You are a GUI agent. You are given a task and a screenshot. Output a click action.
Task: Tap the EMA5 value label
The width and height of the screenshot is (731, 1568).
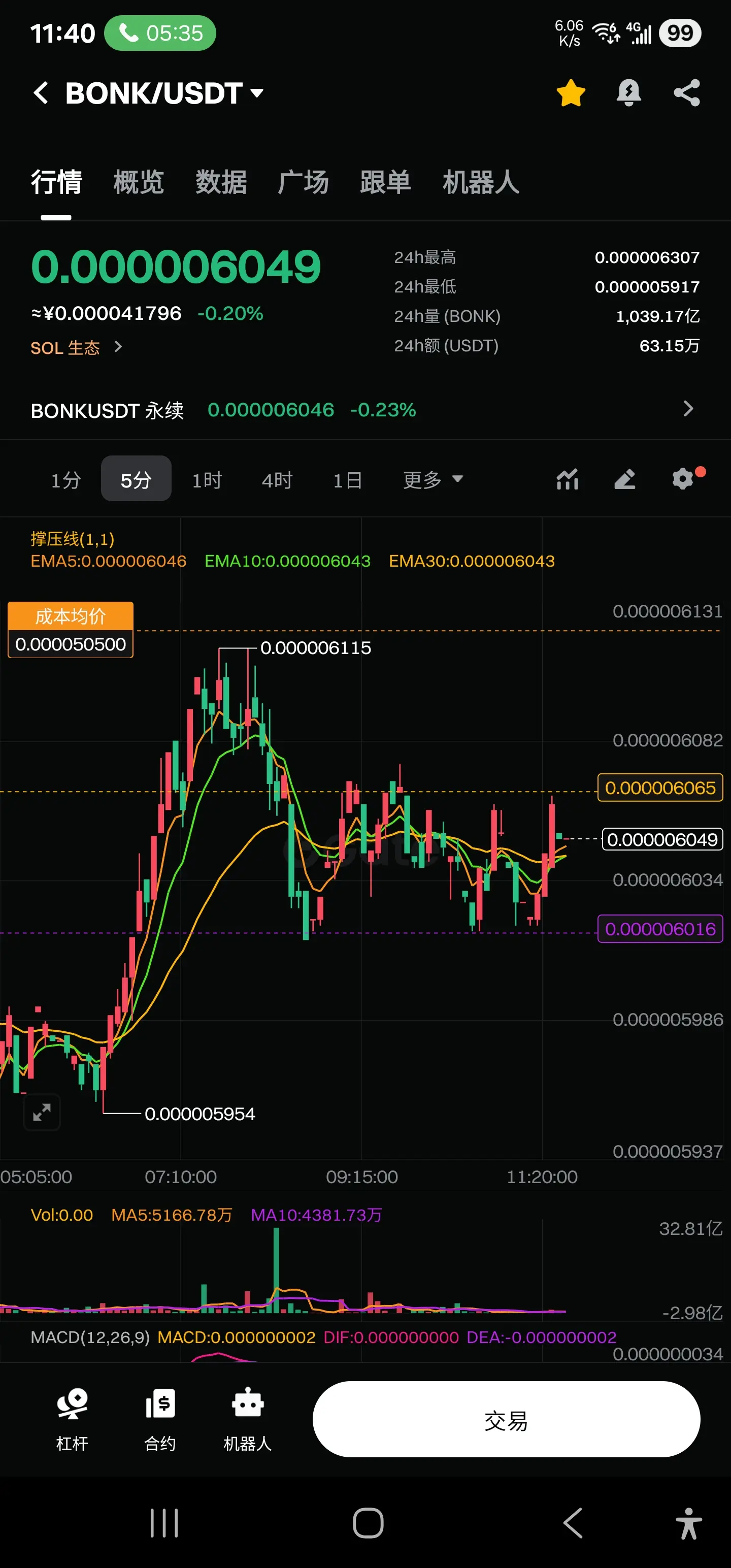(x=108, y=561)
